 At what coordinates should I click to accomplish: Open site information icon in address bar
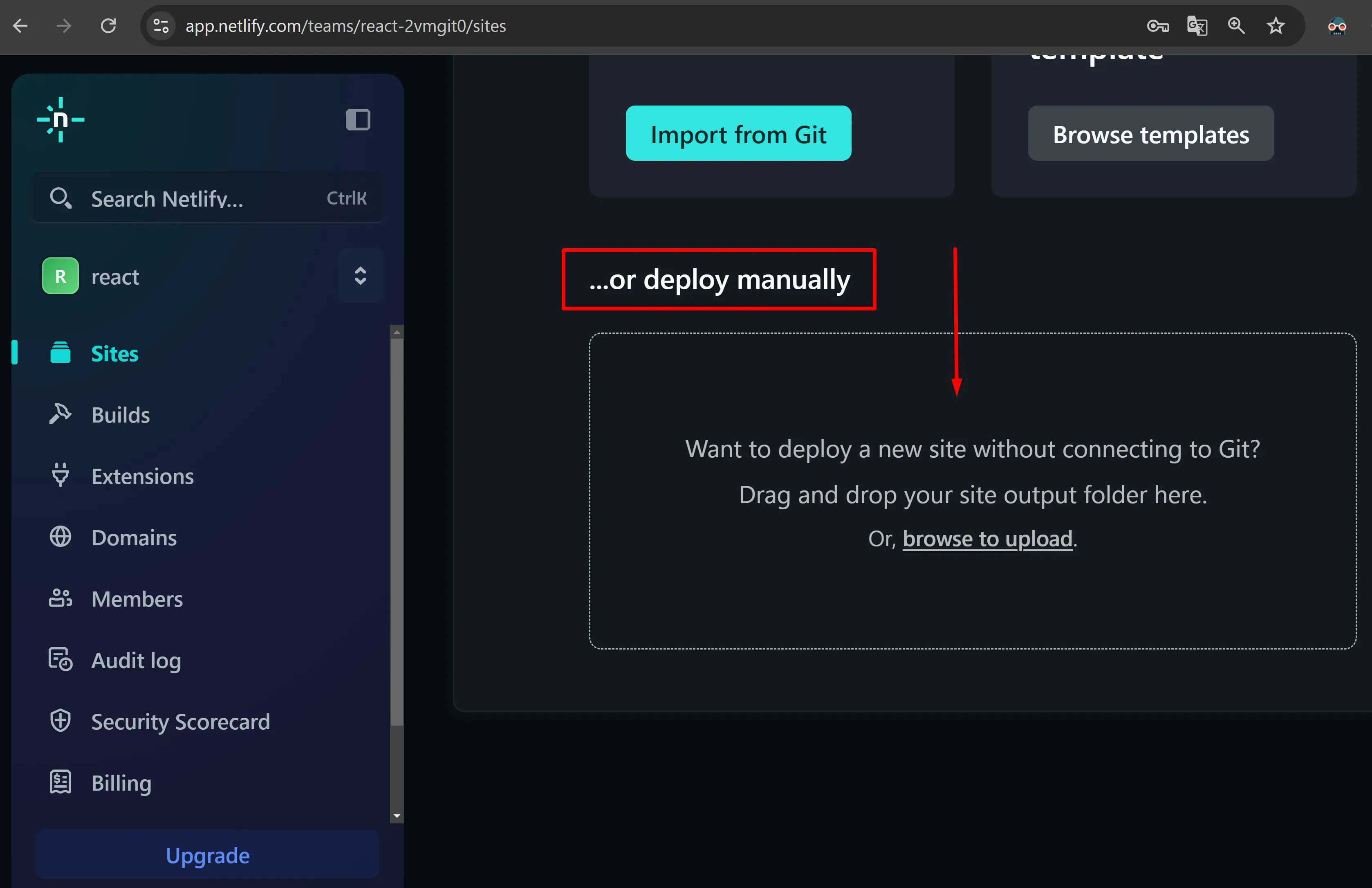pyautogui.click(x=161, y=26)
